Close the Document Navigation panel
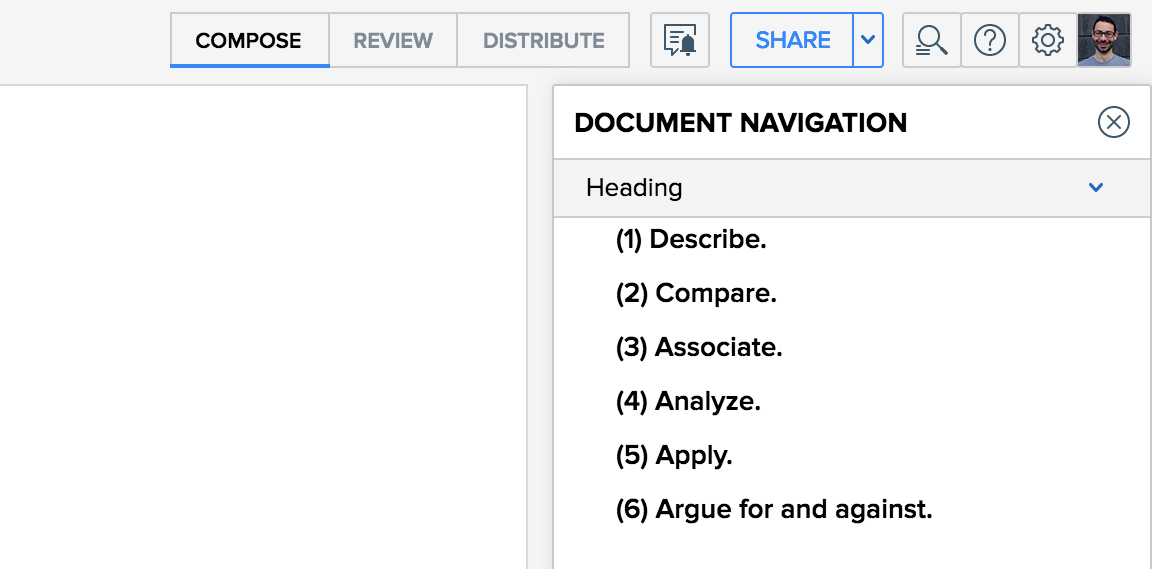The width and height of the screenshot is (1152, 569). (1113, 122)
